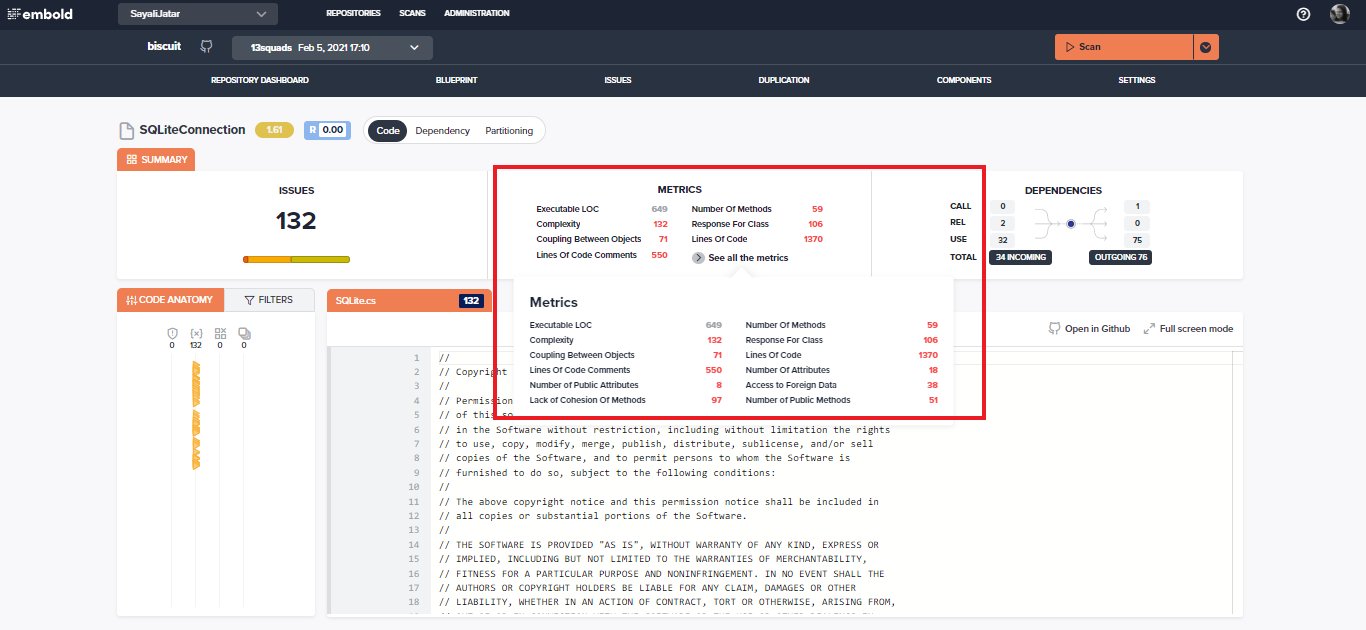Click the orange markers in code anatomy strip

pyautogui.click(x=196, y=415)
